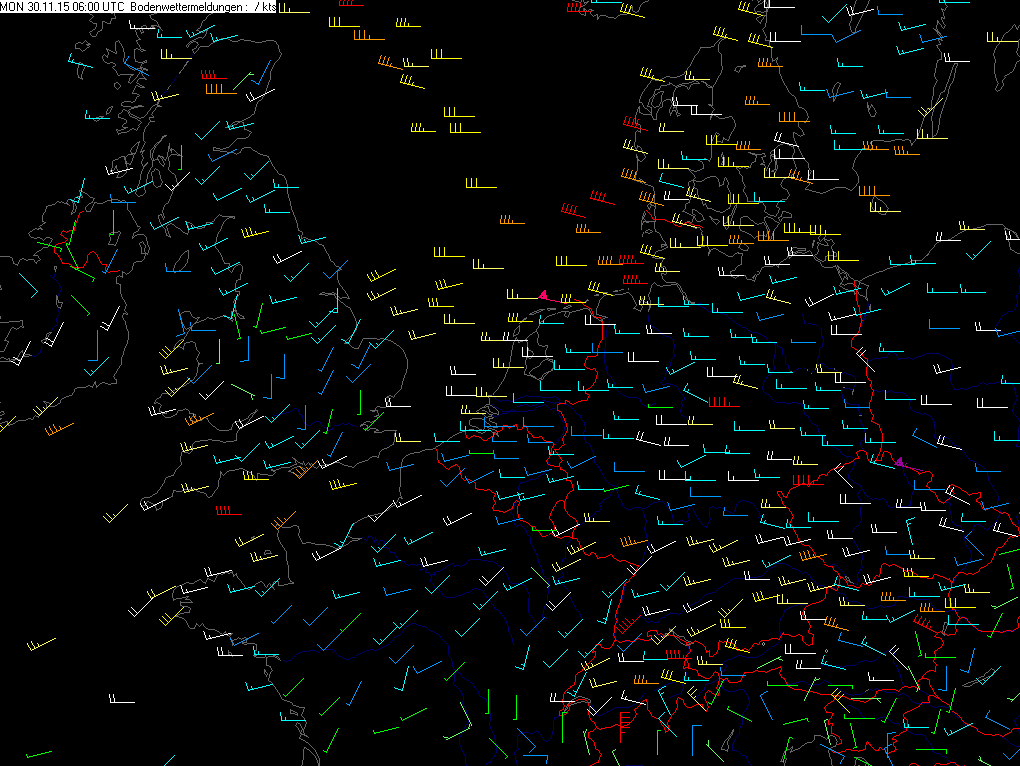
Task: Click the MON 30.11.15 date label
Action: [x=30, y=7]
